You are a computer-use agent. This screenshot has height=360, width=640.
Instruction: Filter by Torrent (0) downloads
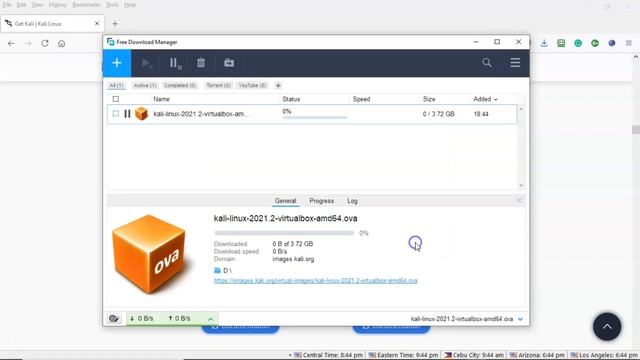point(218,85)
